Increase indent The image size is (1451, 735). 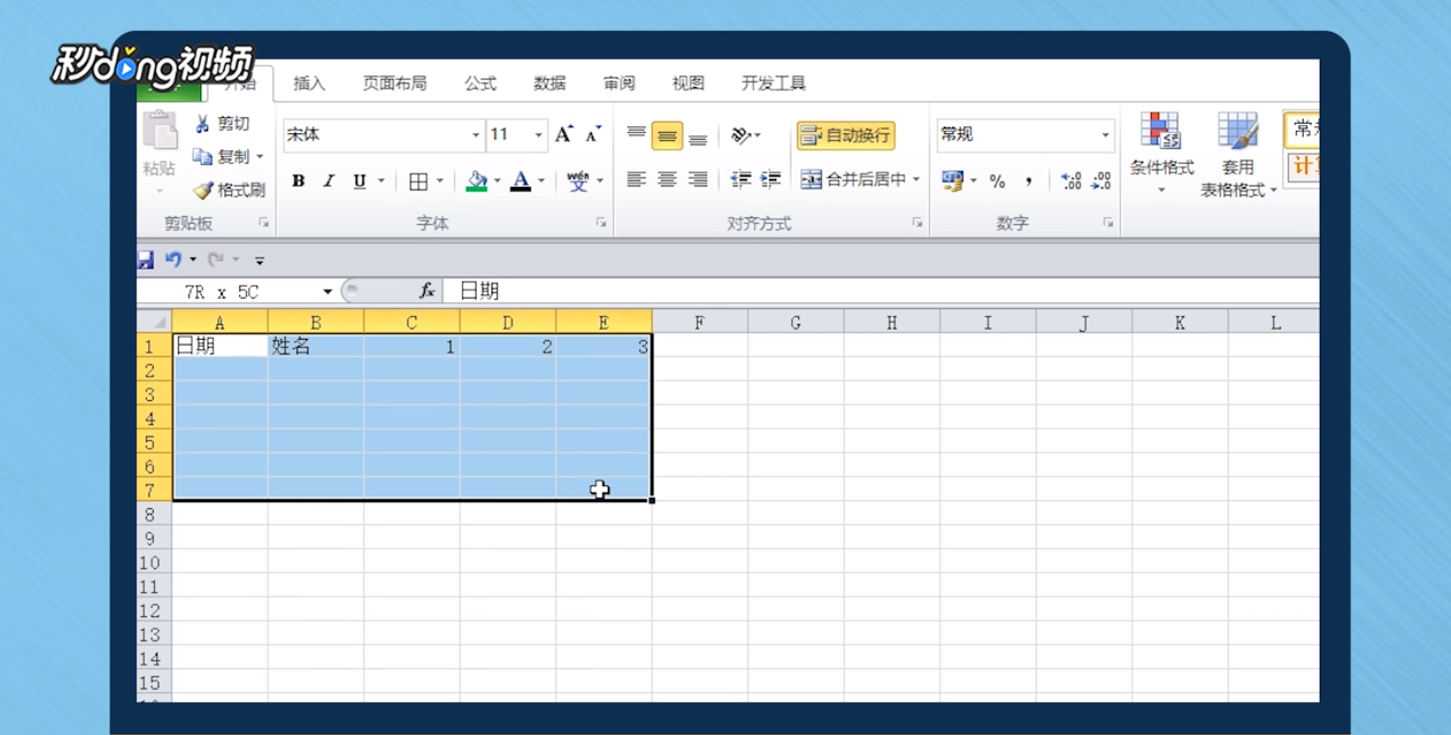(x=771, y=180)
